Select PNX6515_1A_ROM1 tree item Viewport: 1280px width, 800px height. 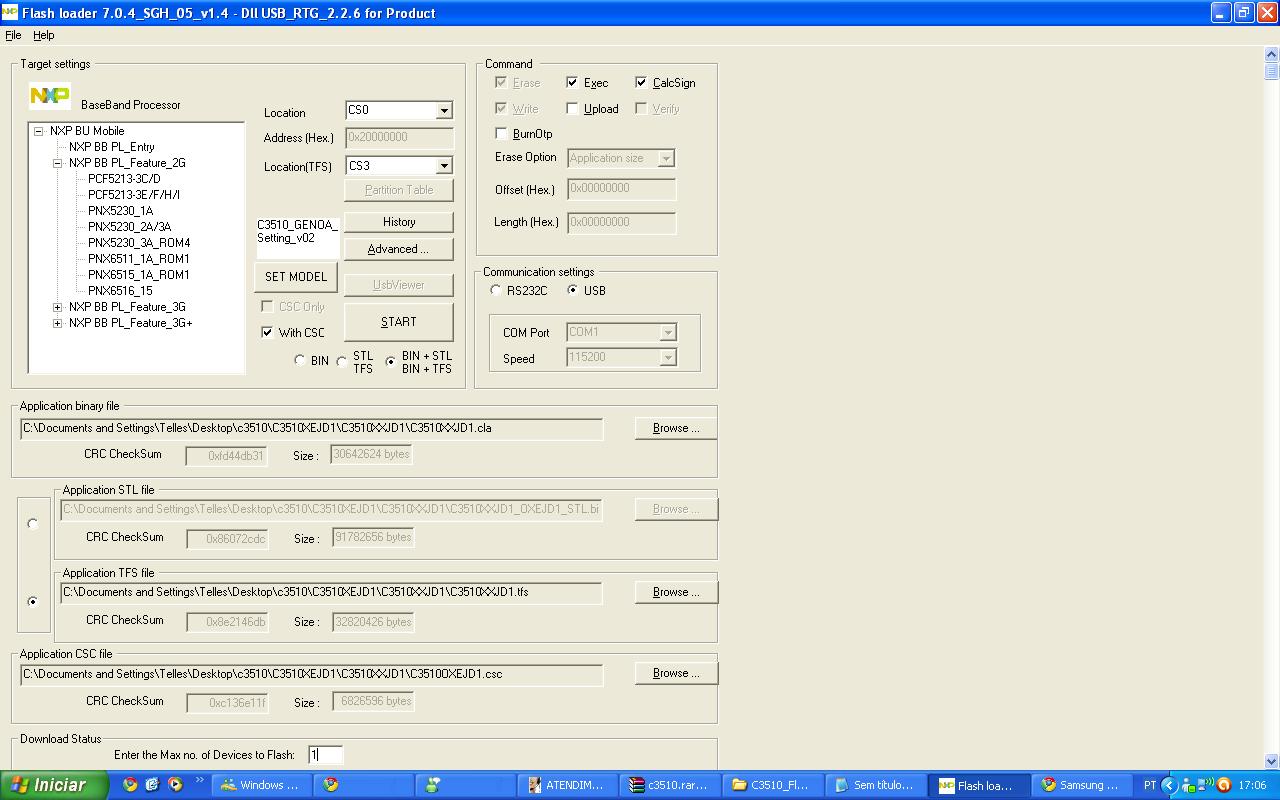[x=138, y=275]
